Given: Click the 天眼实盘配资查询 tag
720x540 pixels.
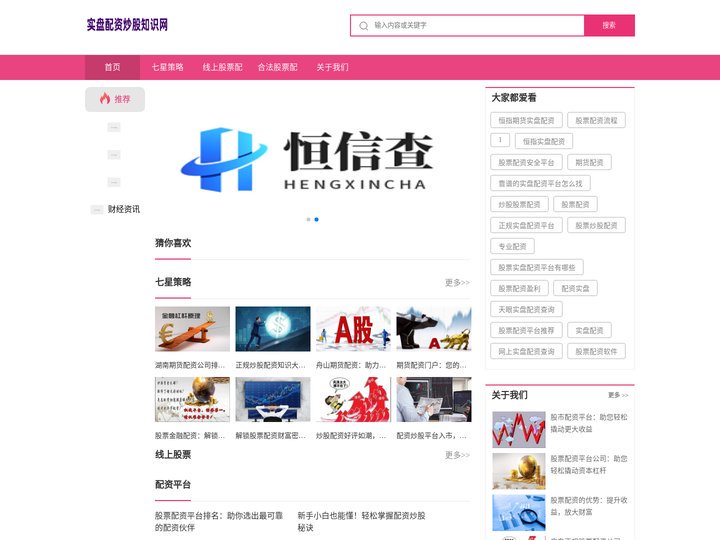Looking at the screenshot, I should (526, 309).
